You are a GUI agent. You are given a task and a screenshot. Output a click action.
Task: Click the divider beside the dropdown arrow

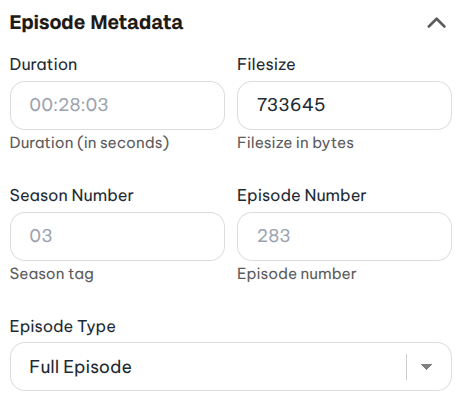pos(407,367)
